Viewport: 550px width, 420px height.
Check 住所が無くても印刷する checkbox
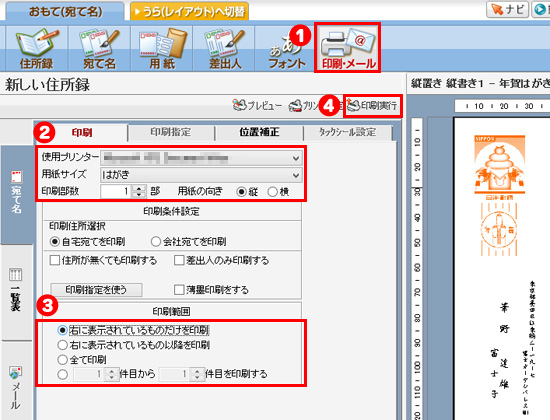55,260
